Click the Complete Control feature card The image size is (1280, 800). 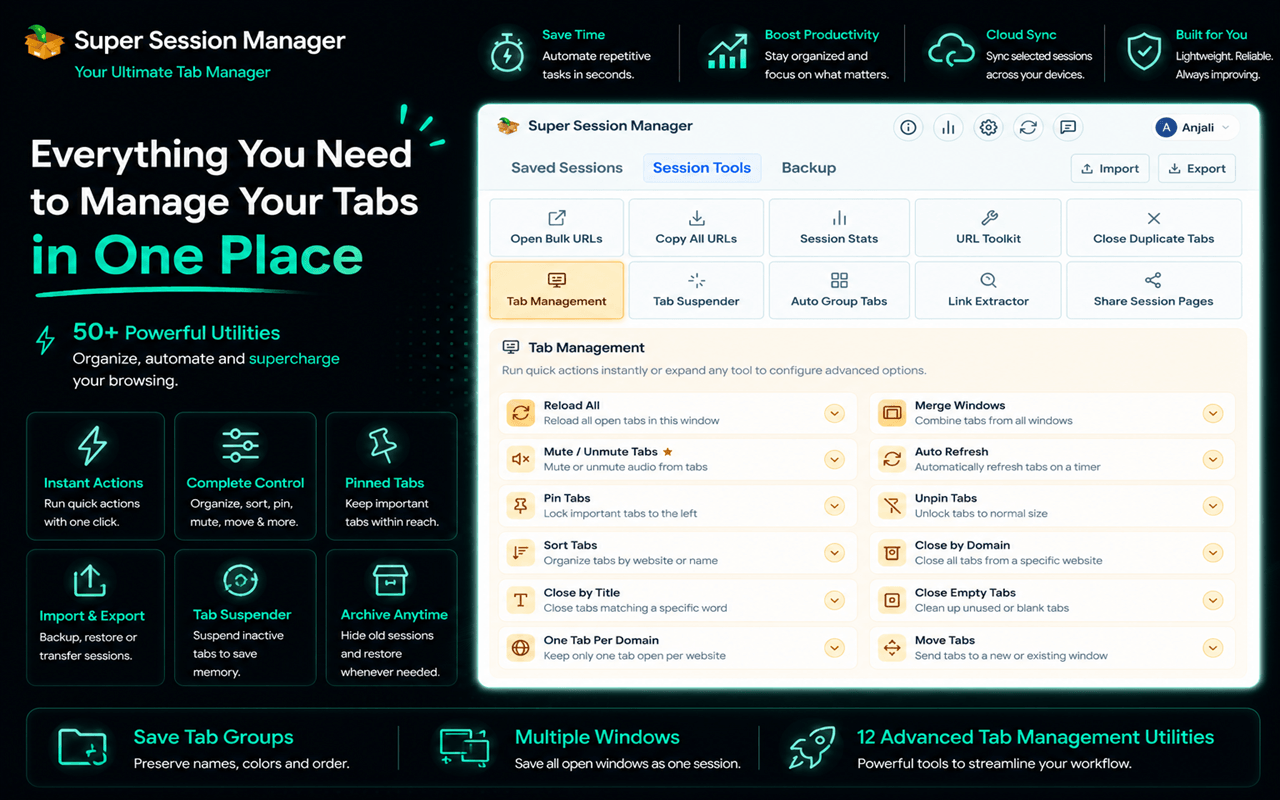[x=245, y=477]
